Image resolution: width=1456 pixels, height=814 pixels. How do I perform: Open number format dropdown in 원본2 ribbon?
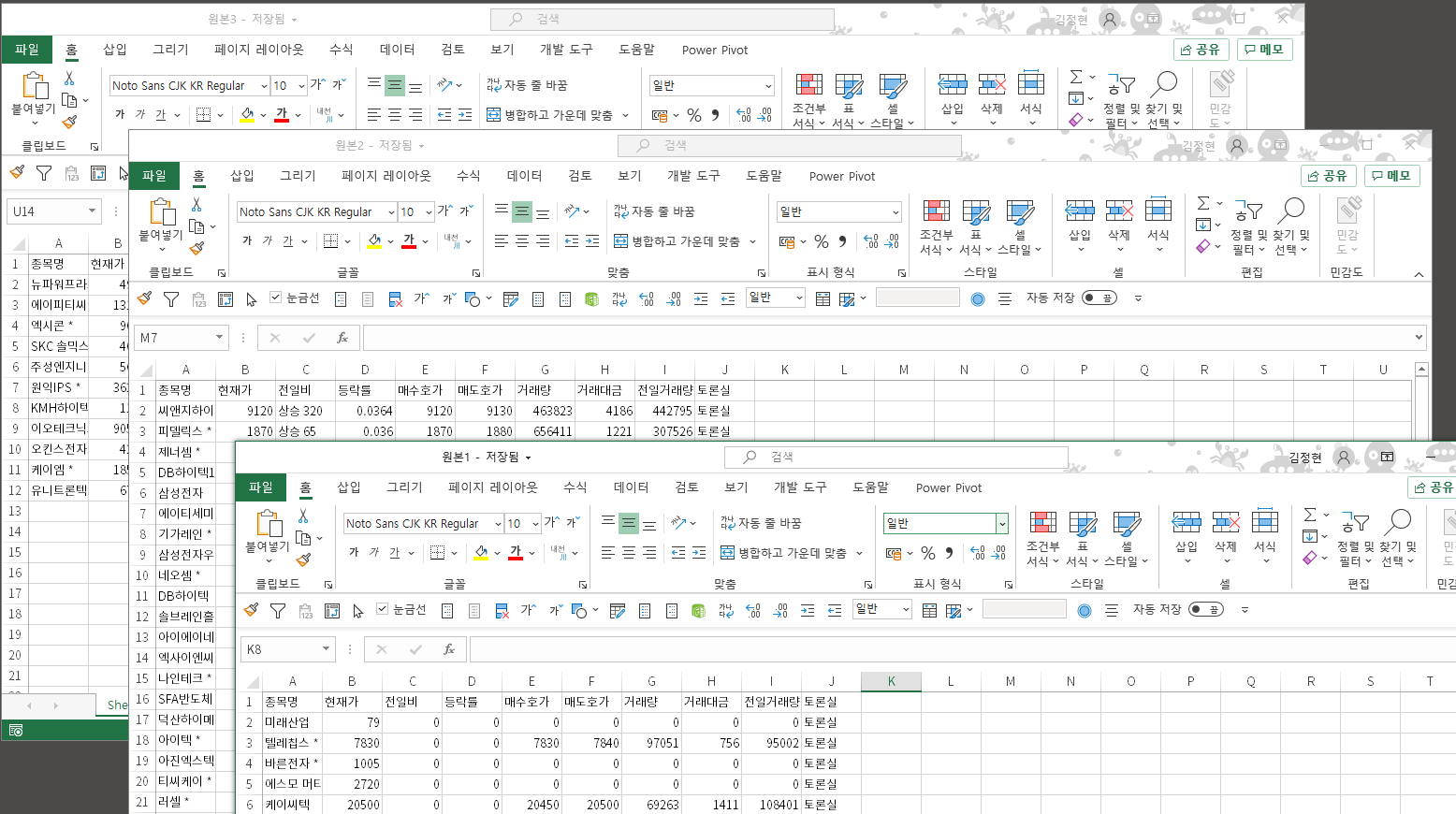pos(895,211)
